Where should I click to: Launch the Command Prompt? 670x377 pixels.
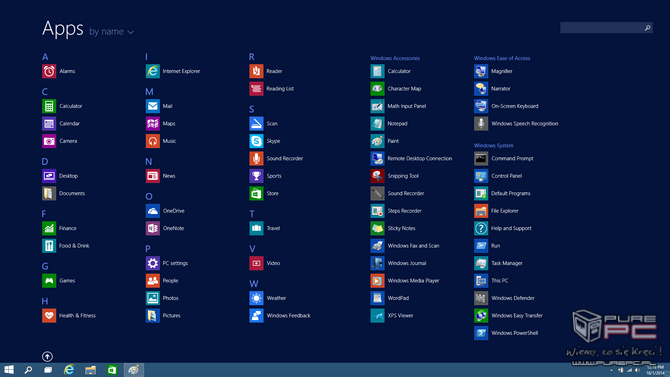pyautogui.click(x=481, y=159)
